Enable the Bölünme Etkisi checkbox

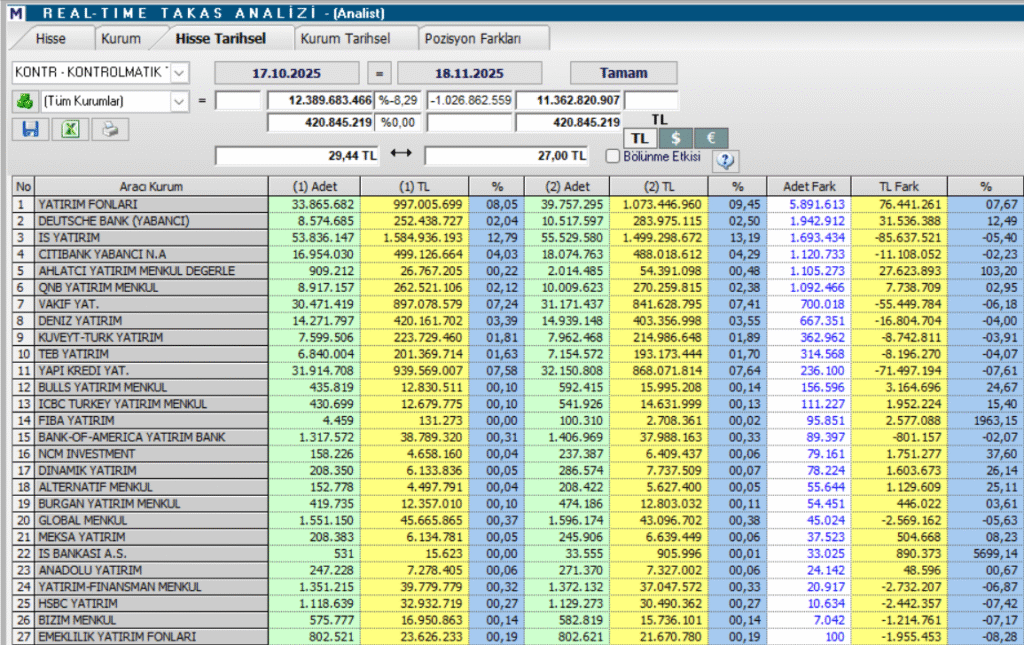pyautogui.click(x=614, y=157)
